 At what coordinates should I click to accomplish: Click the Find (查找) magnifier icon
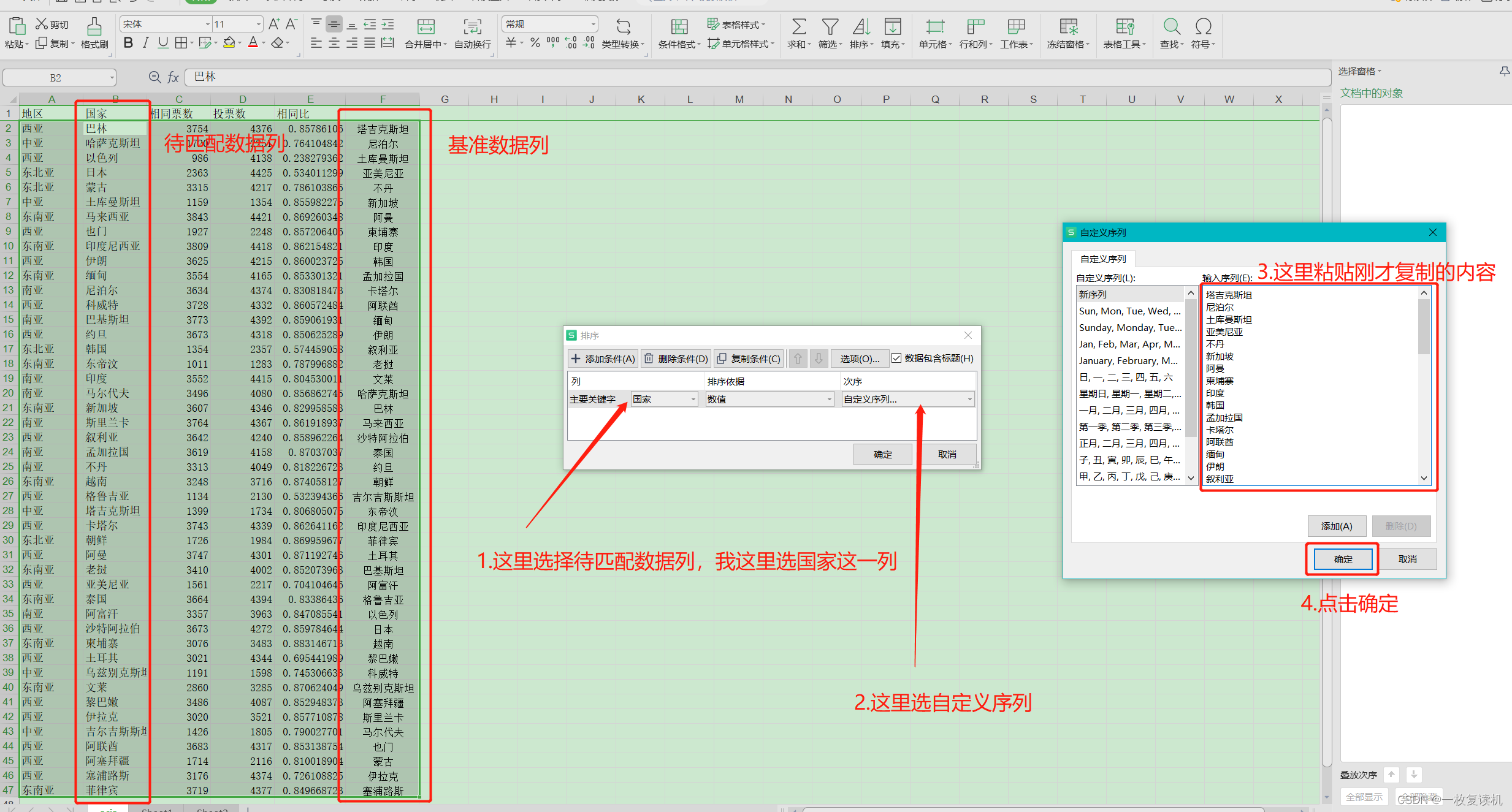(x=1171, y=26)
